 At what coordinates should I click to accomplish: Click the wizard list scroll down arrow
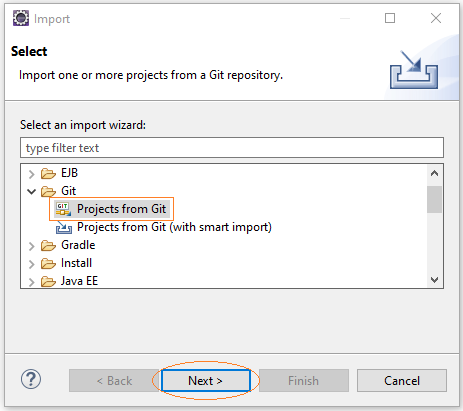pyautogui.click(x=434, y=280)
